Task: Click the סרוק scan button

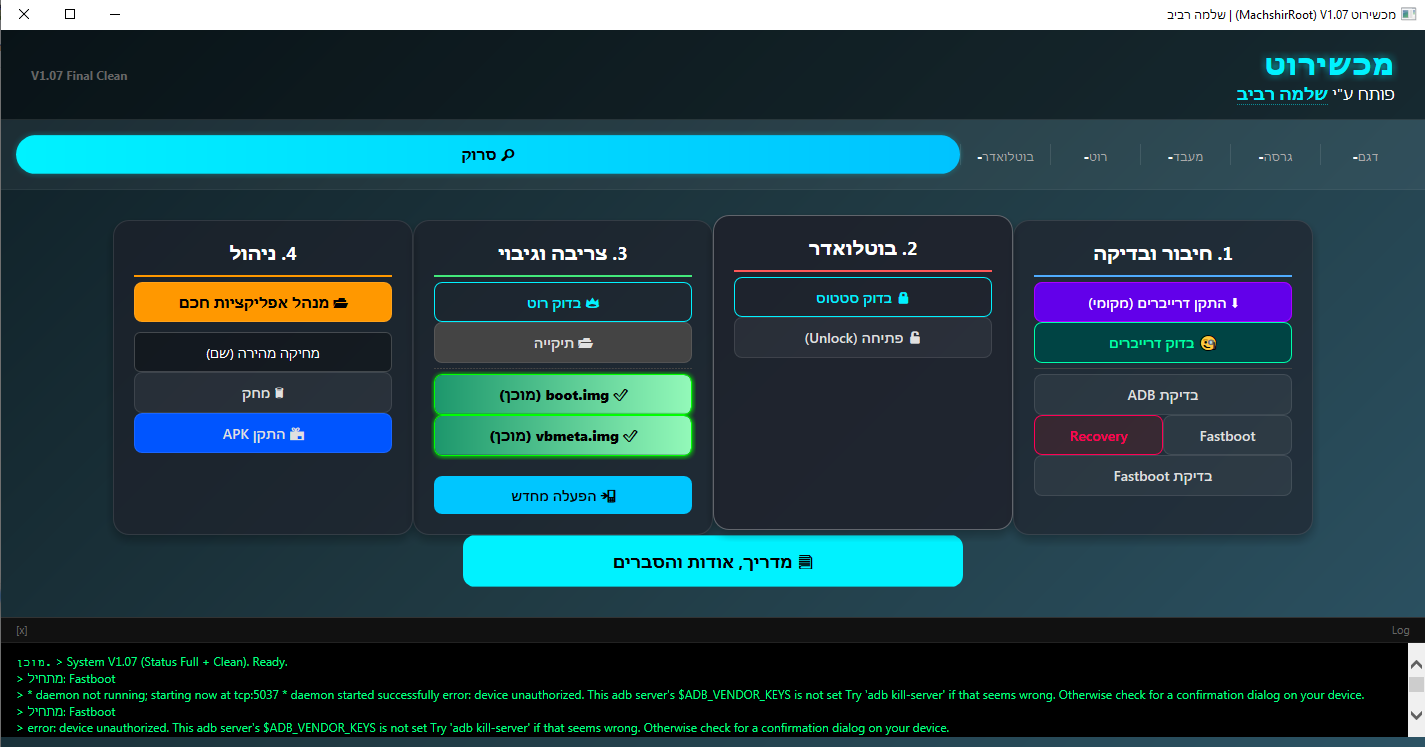Action: (487, 155)
